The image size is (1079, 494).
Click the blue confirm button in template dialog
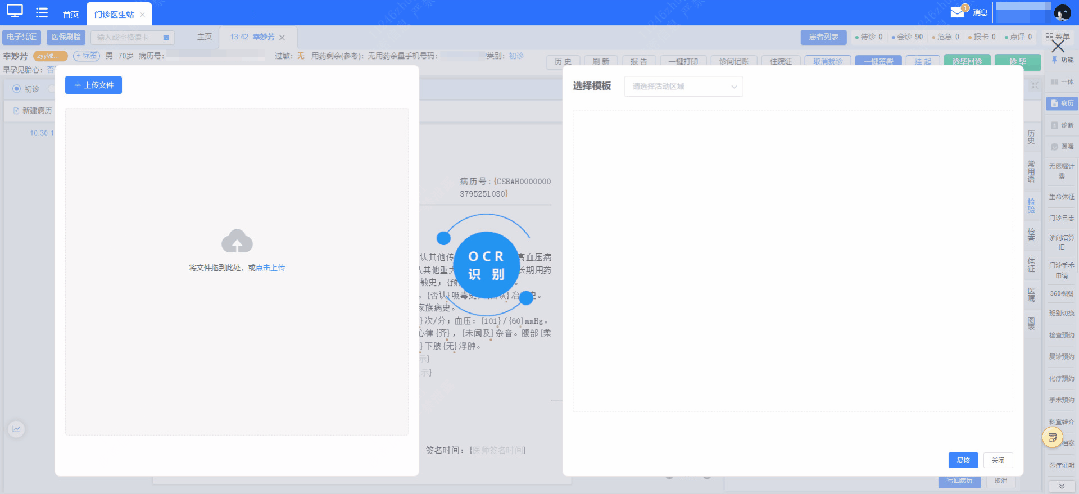962,460
